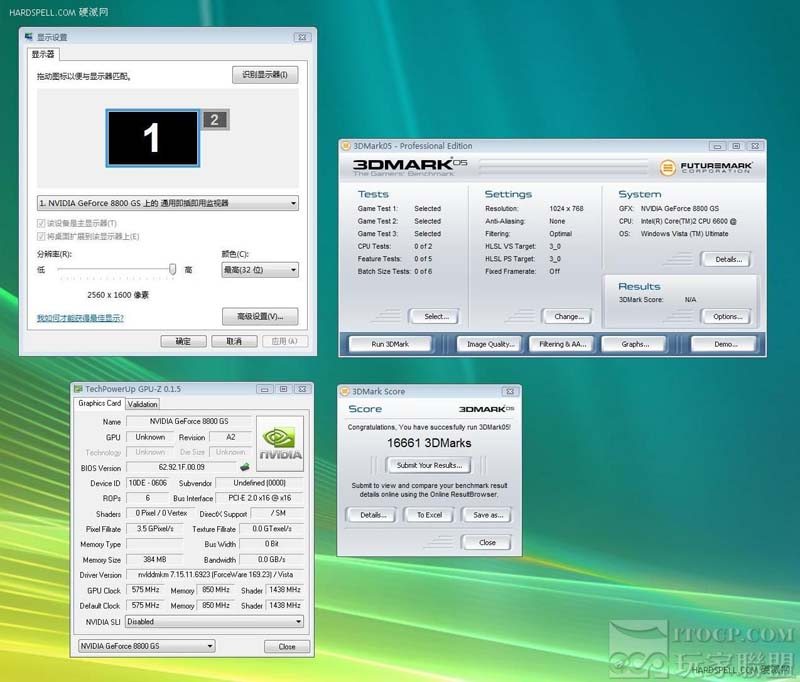Switch to the Validation tab
Screen dimensions: 800x682
pyautogui.click(x=143, y=404)
